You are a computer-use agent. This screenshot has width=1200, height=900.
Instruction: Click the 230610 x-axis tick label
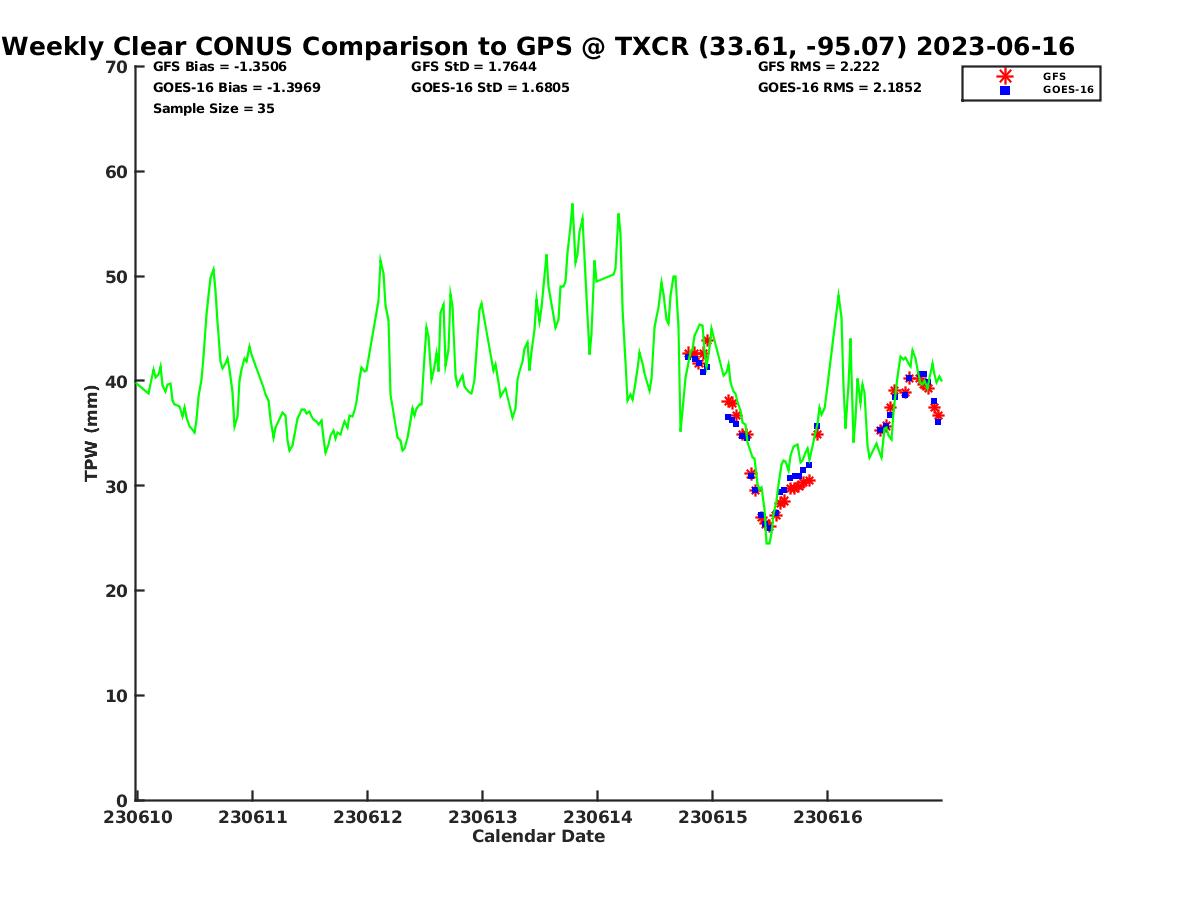point(136,817)
